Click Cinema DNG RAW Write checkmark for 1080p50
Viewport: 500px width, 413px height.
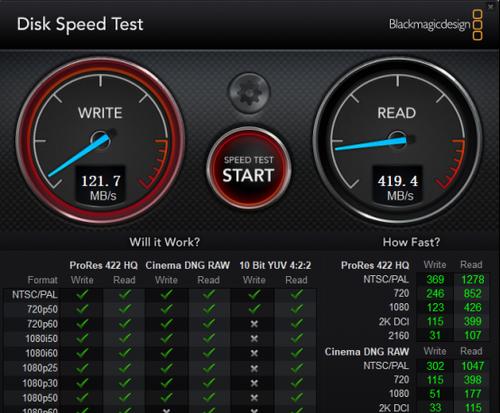[x=167, y=398]
